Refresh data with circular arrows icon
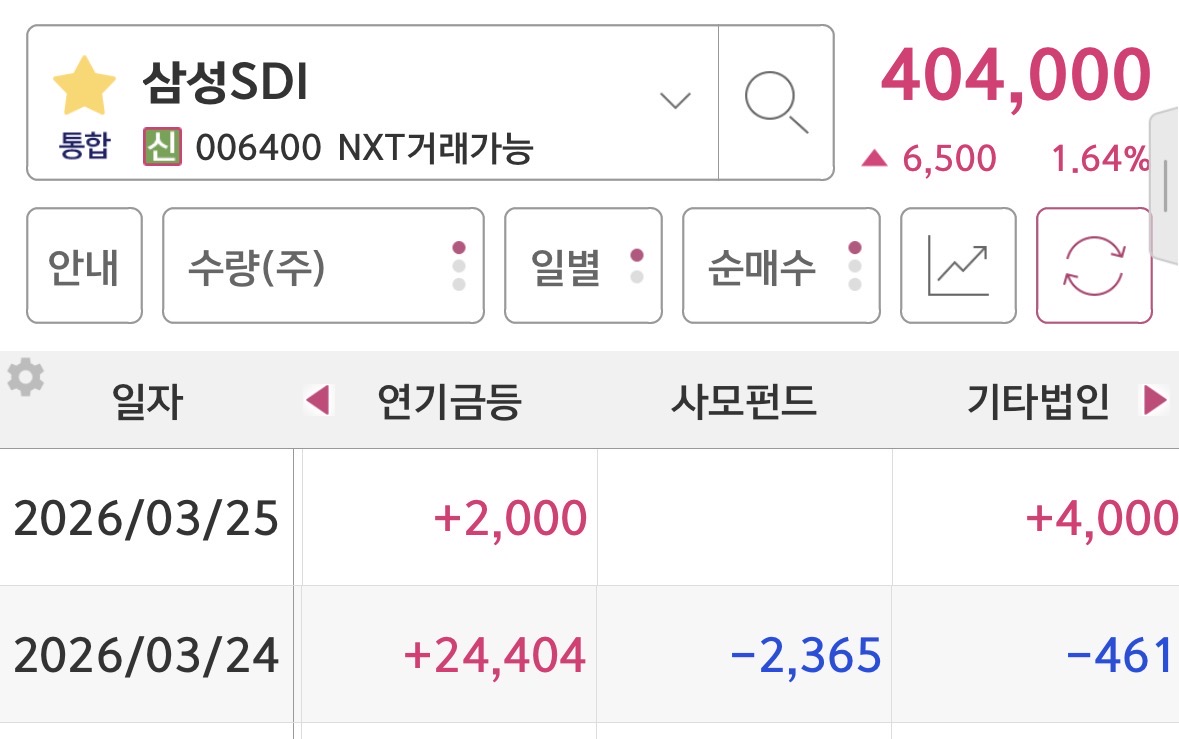Viewport: 1179px width, 739px height. (x=1094, y=266)
